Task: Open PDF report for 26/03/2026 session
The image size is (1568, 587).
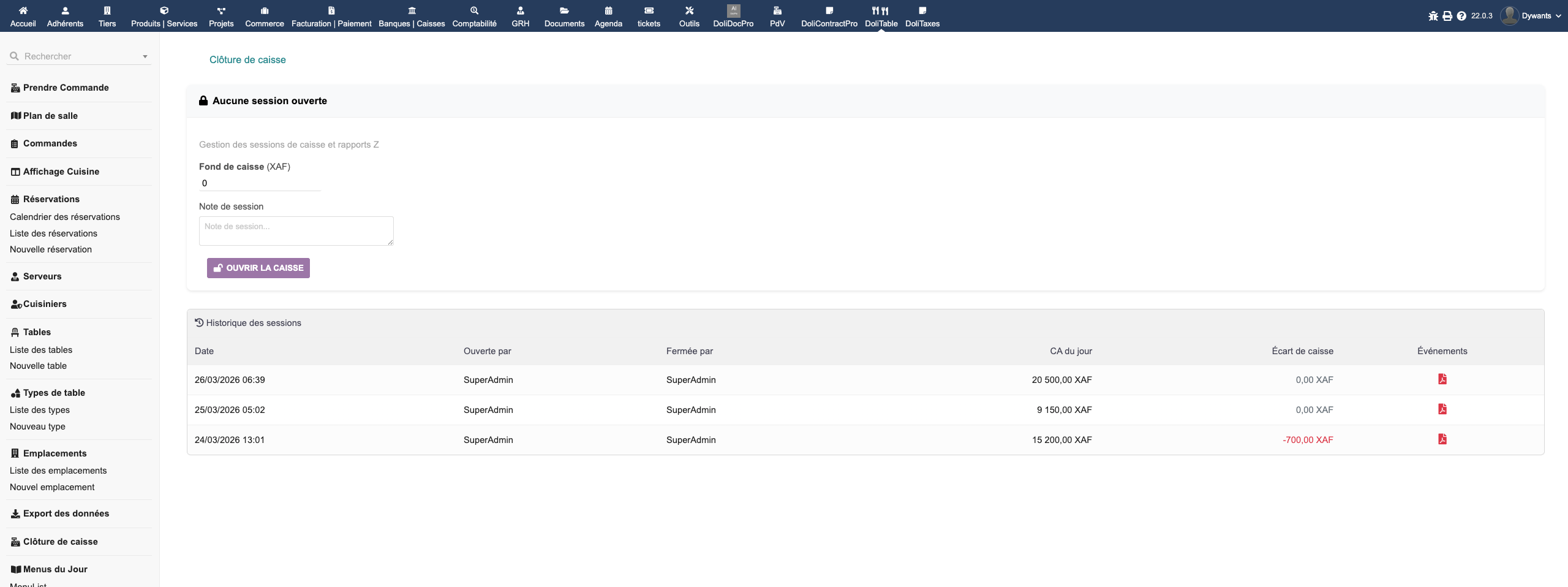Action: (x=1442, y=379)
